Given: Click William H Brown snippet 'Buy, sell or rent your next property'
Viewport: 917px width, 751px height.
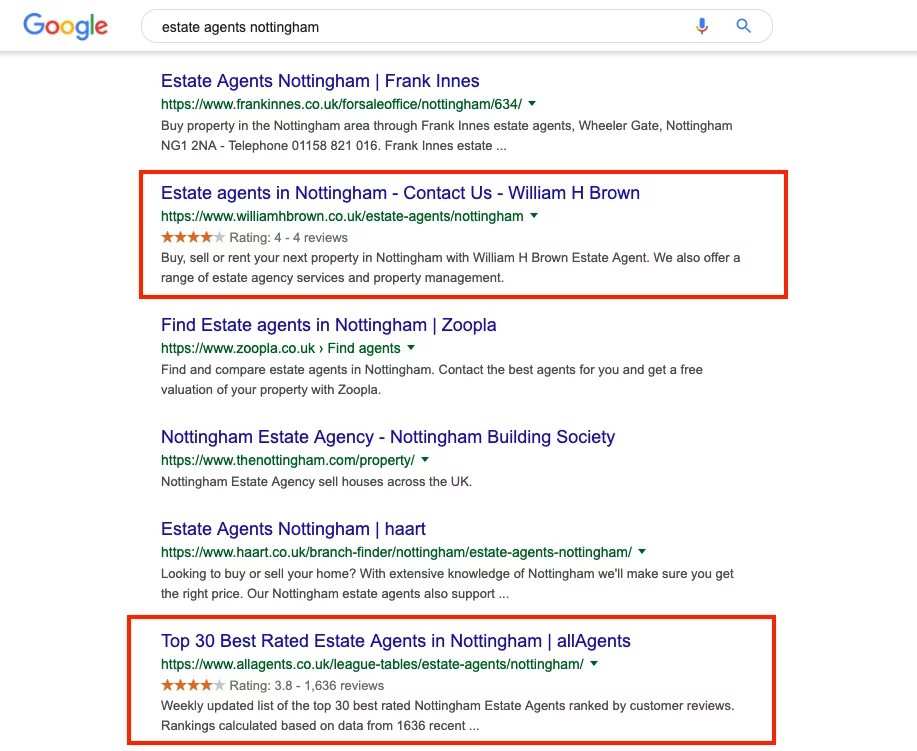Looking at the screenshot, I should coord(450,268).
